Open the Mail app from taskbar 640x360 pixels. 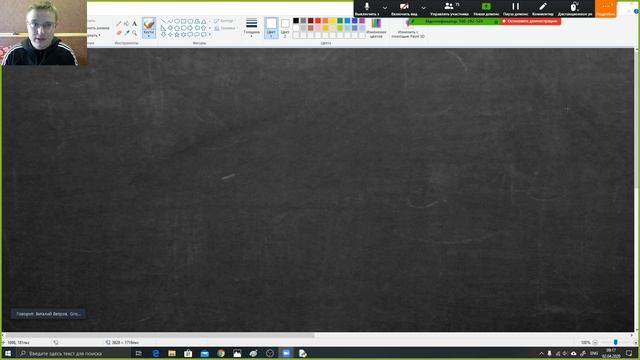click(x=204, y=353)
